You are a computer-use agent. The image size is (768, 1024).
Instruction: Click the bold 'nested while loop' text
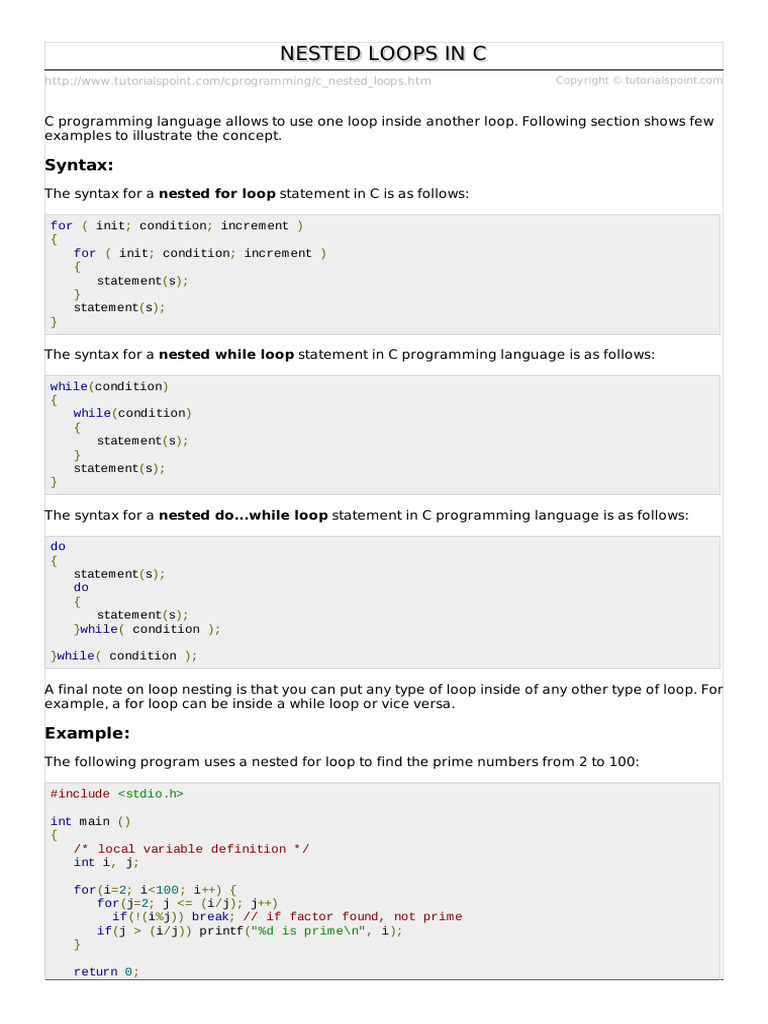(226, 354)
